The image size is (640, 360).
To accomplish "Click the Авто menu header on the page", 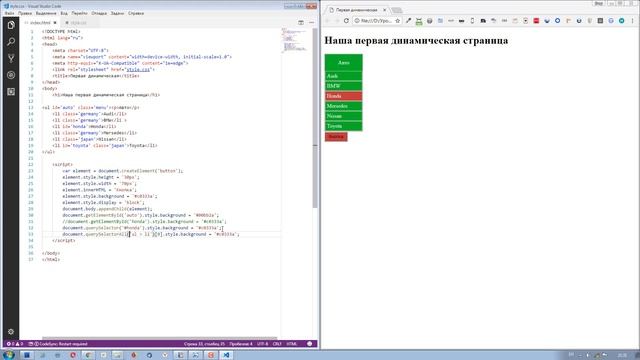I will 343,62.
